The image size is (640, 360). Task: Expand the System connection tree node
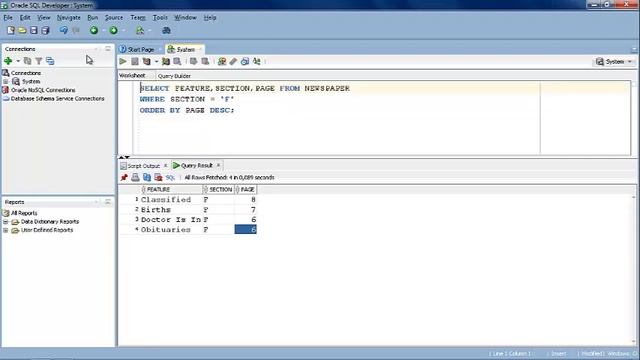pyautogui.click(x=6, y=82)
